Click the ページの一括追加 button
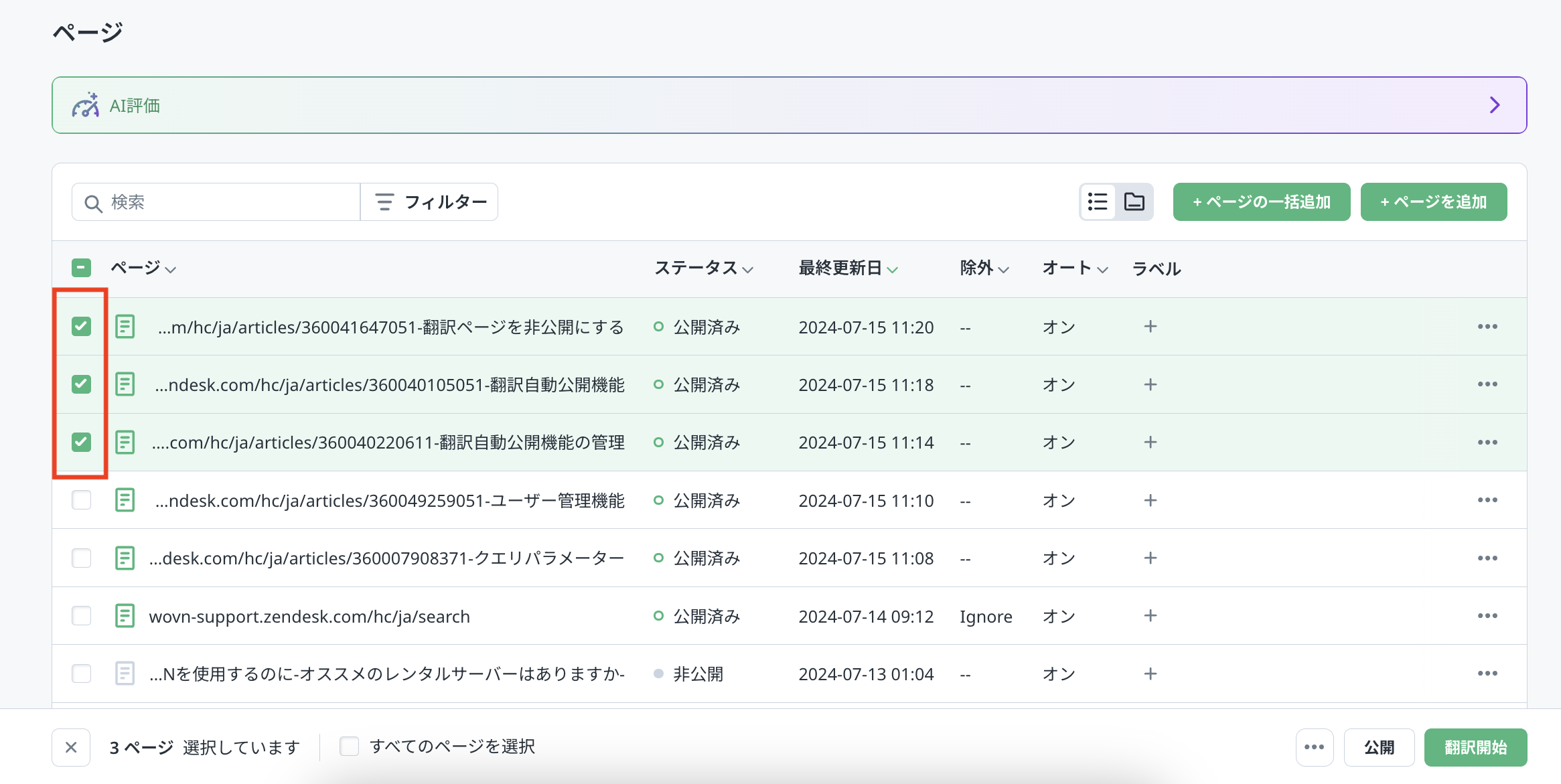 (x=1261, y=202)
